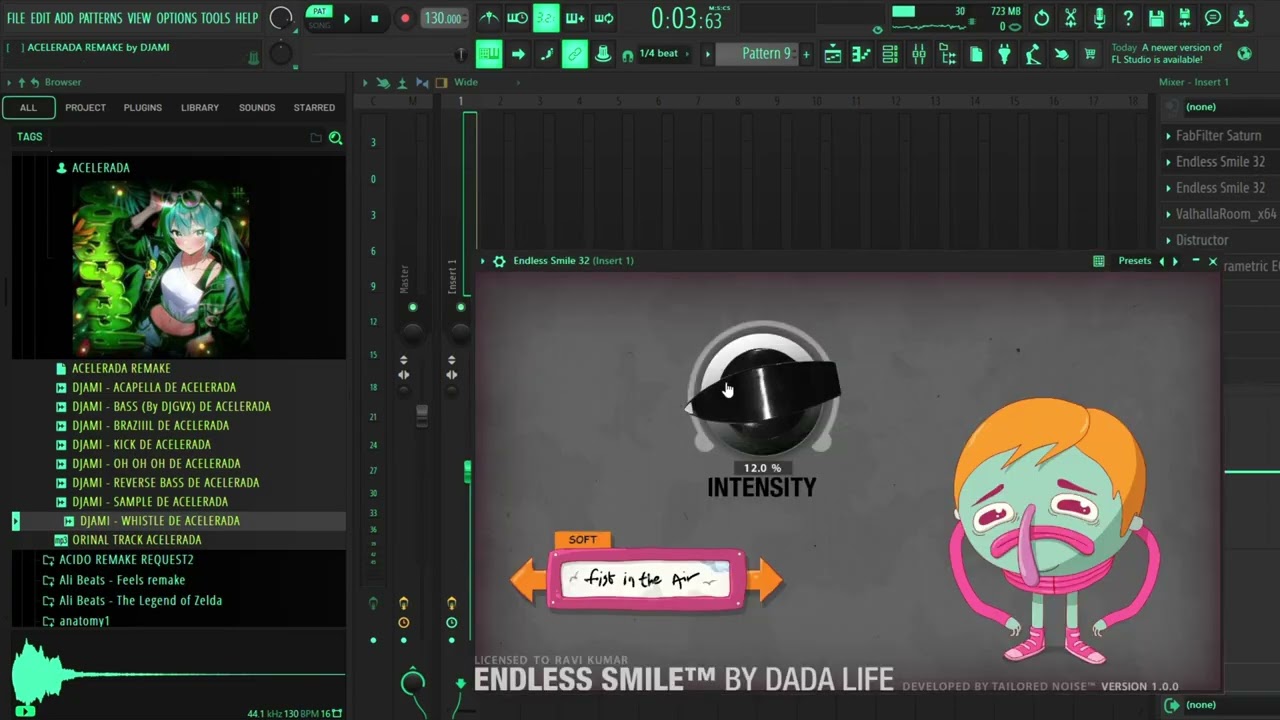The image size is (1280, 720).
Task: Toggle link to controller icon
Action: (x=575, y=54)
